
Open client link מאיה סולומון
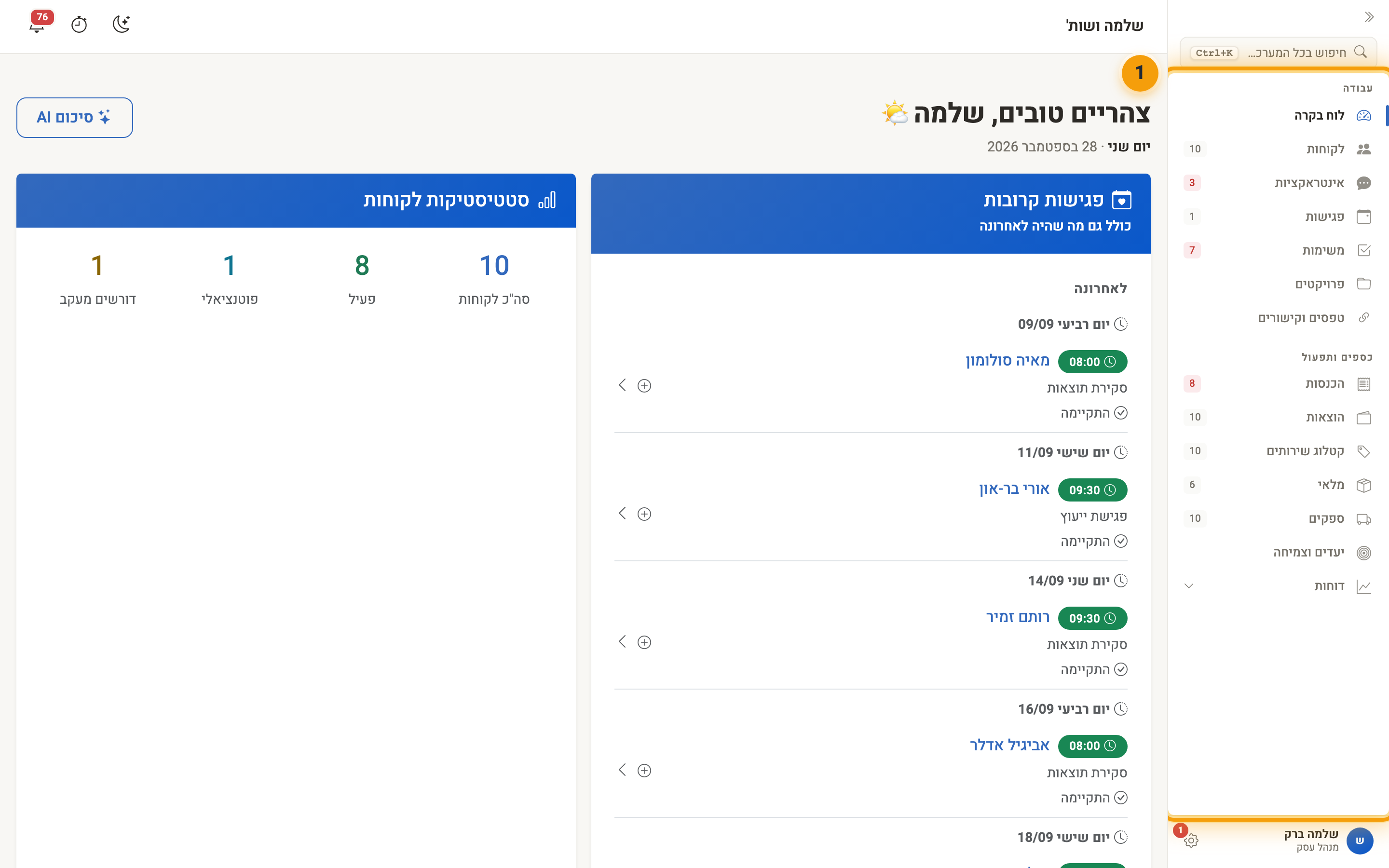(1008, 361)
